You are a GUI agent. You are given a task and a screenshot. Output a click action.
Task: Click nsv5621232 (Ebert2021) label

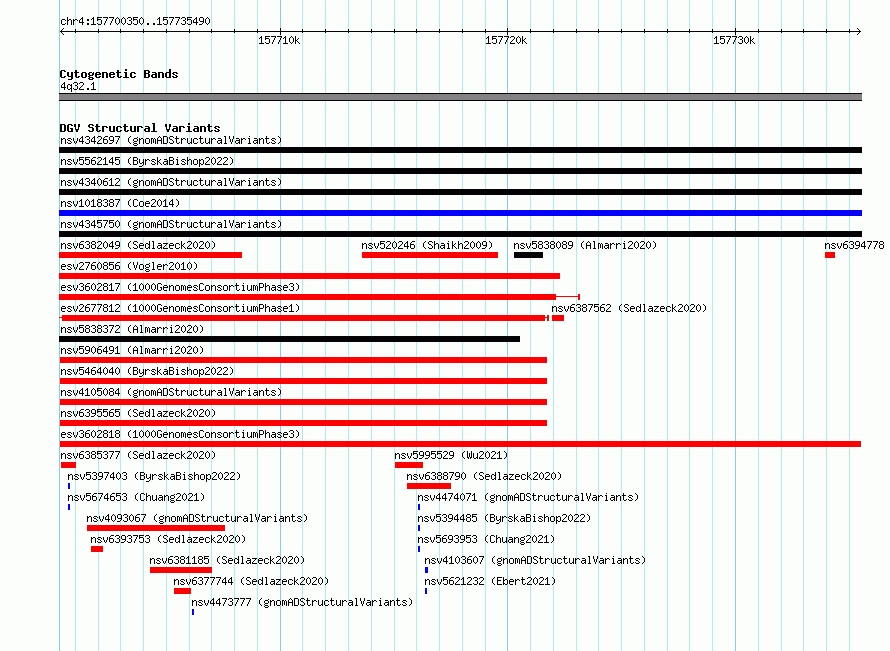click(490, 581)
